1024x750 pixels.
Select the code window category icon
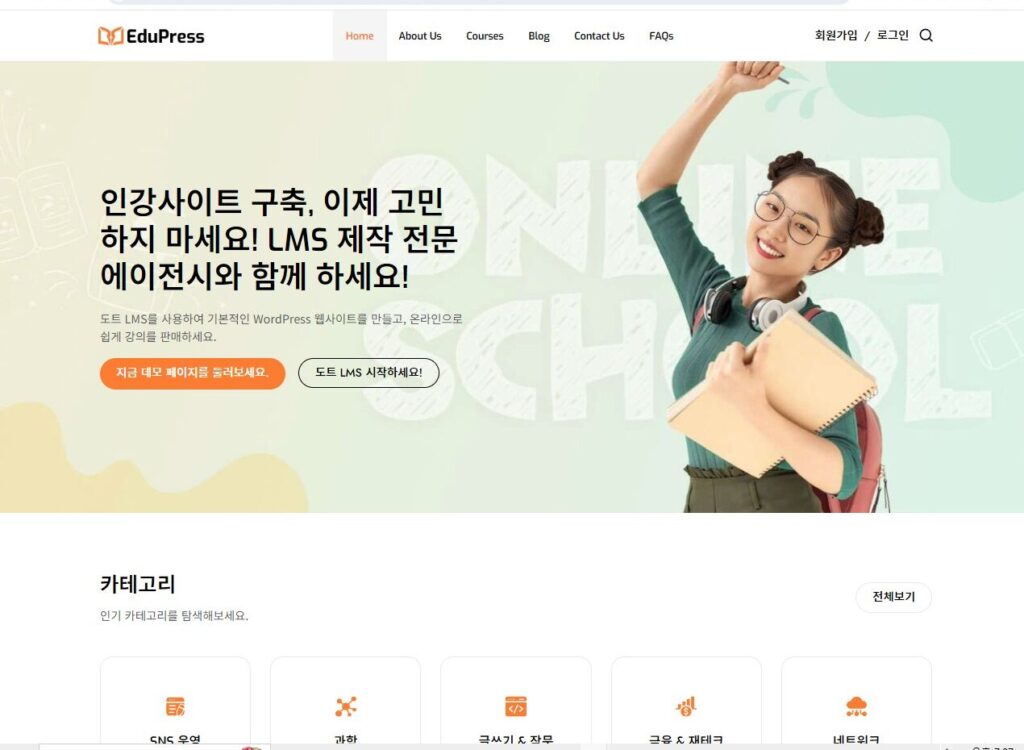516,706
